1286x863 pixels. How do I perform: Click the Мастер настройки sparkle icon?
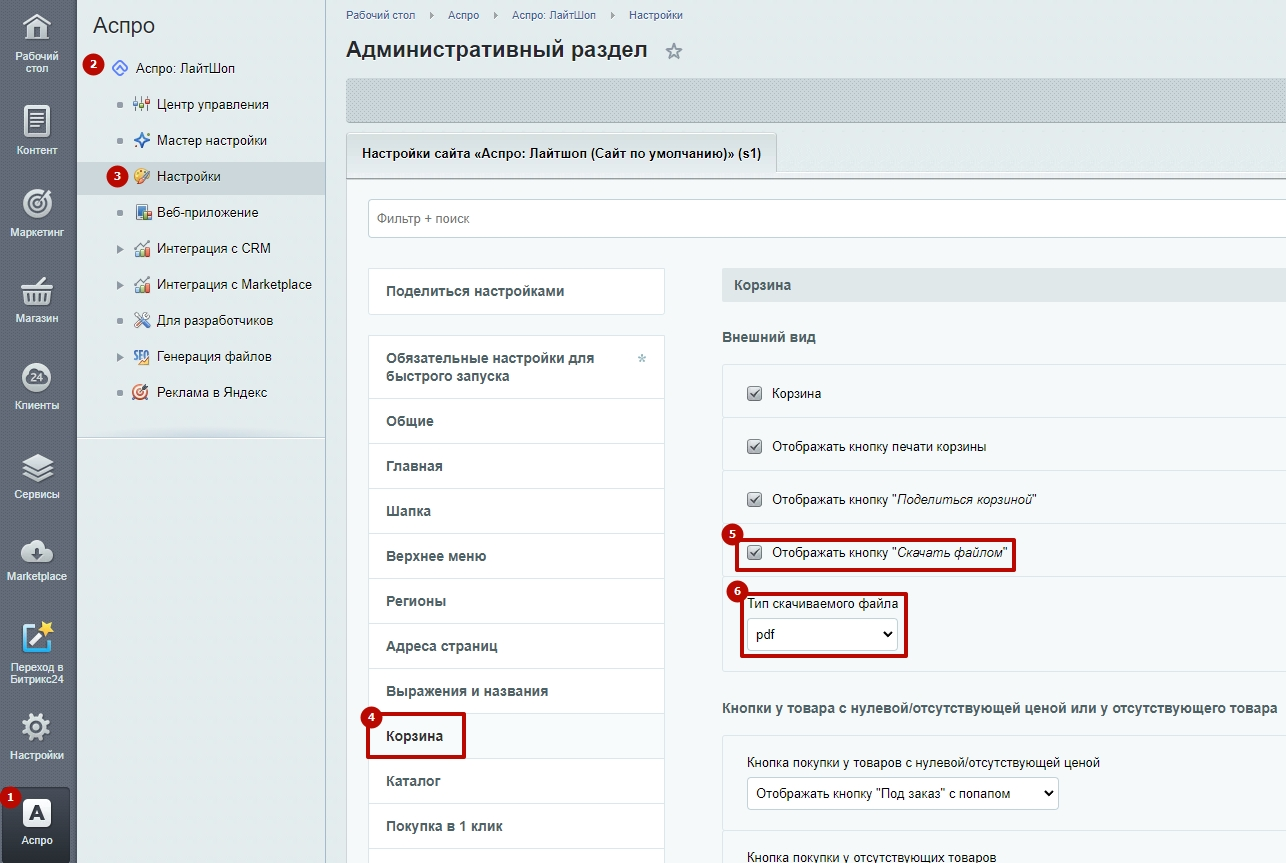tap(141, 140)
